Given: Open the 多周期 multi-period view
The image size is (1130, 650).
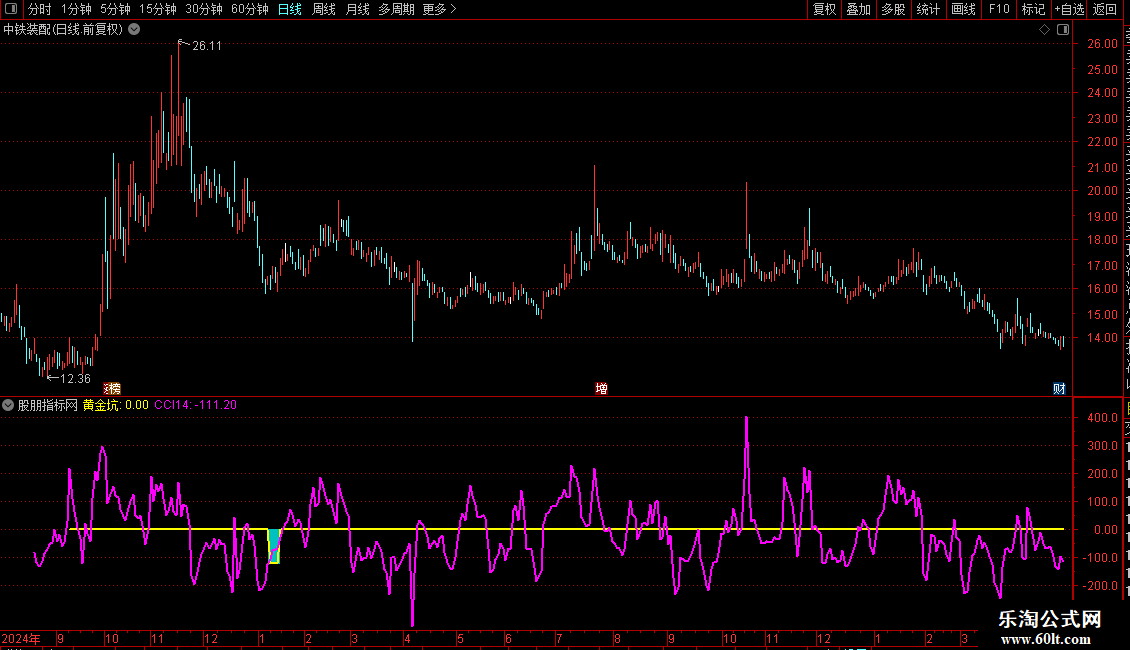Looking at the screenshot, I should pyautogui.click(x=396, y=9).
